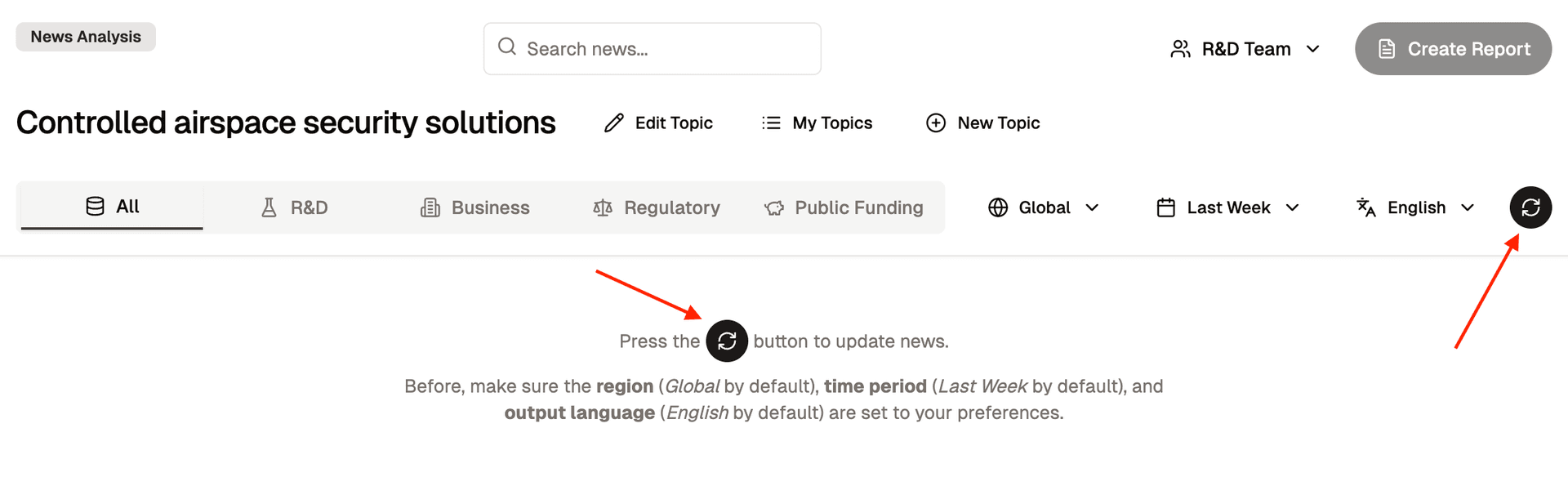The height and width of the screenshot is (477, 1568).
Task: Click the calendar icon beside Last Week
Action: pyautogui.click(x=1166, y=207)
